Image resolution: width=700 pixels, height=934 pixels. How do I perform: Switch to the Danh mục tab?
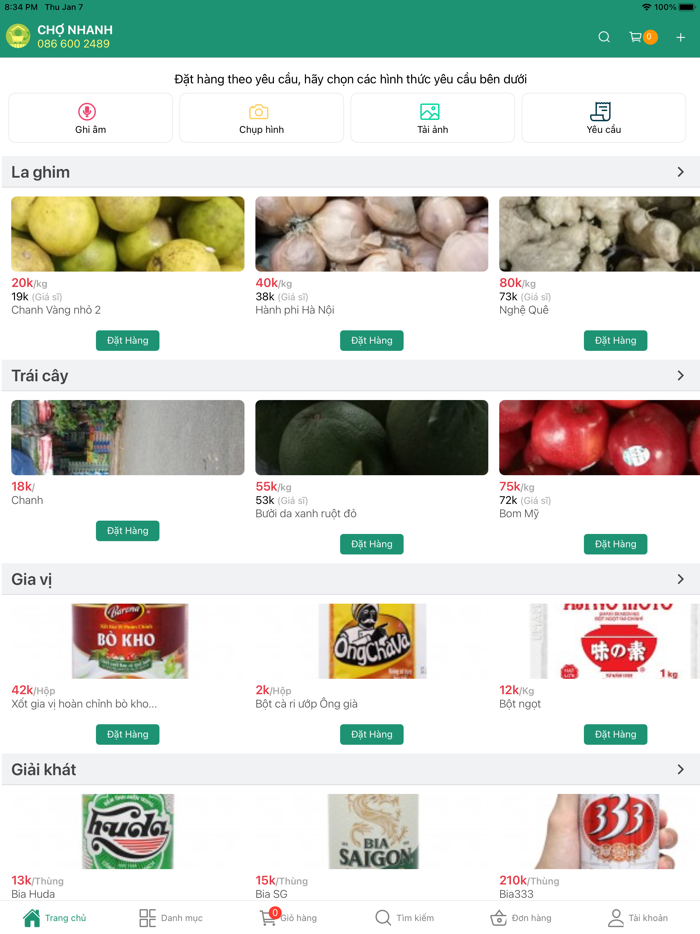(171, 918)
